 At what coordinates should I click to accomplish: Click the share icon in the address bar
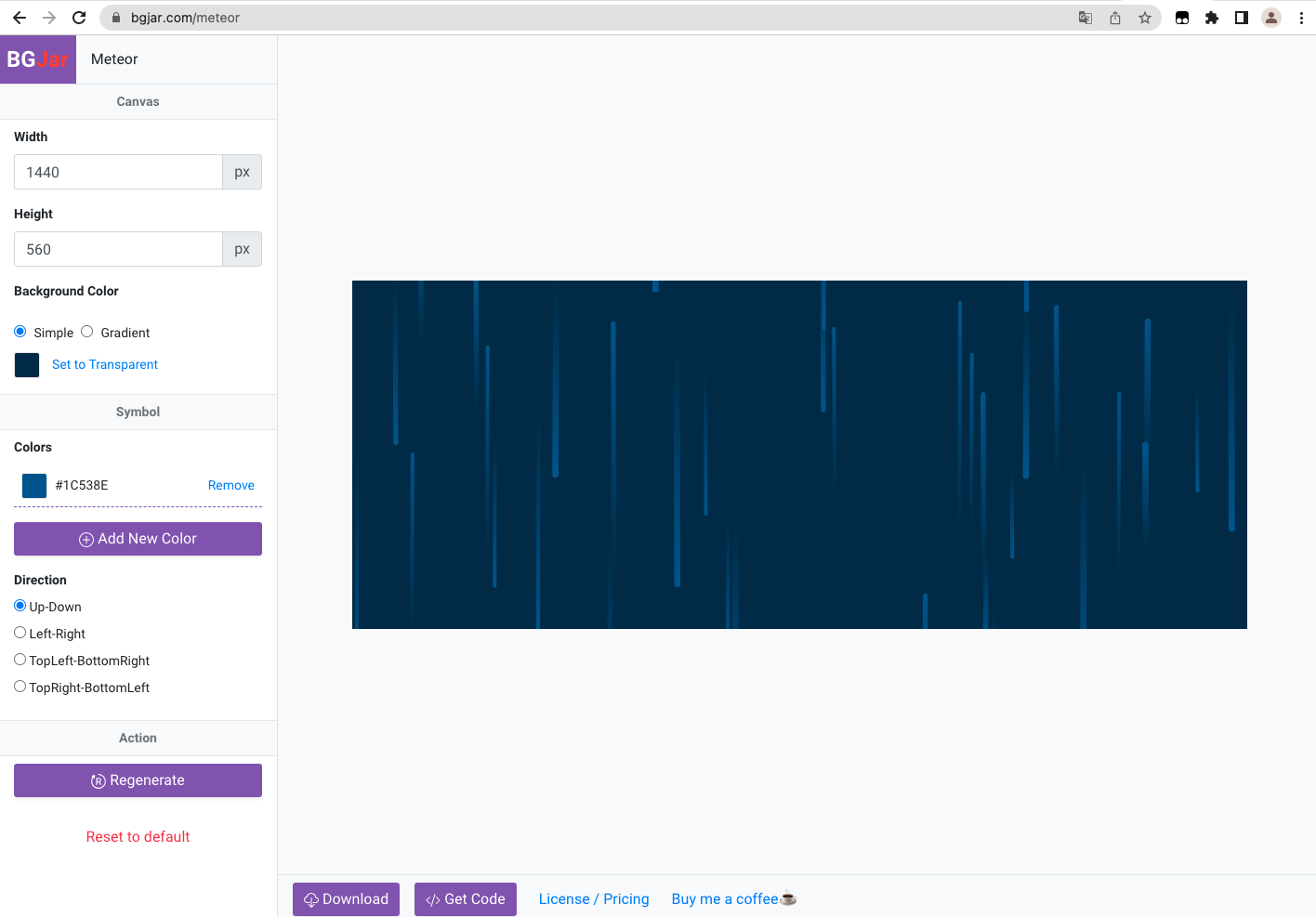tap(1115, 18)
